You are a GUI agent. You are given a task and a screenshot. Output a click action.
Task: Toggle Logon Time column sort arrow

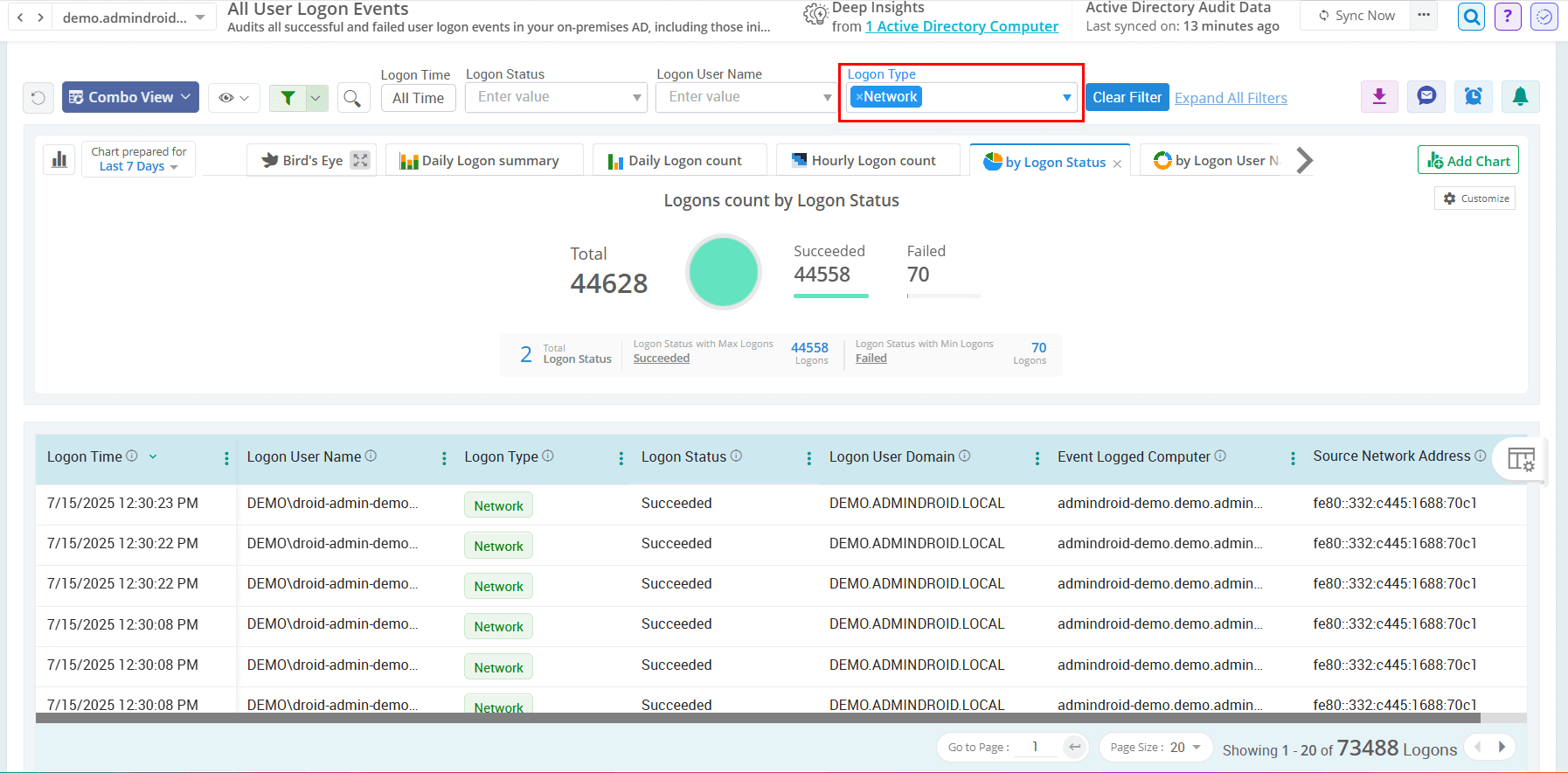coord(153,456)
